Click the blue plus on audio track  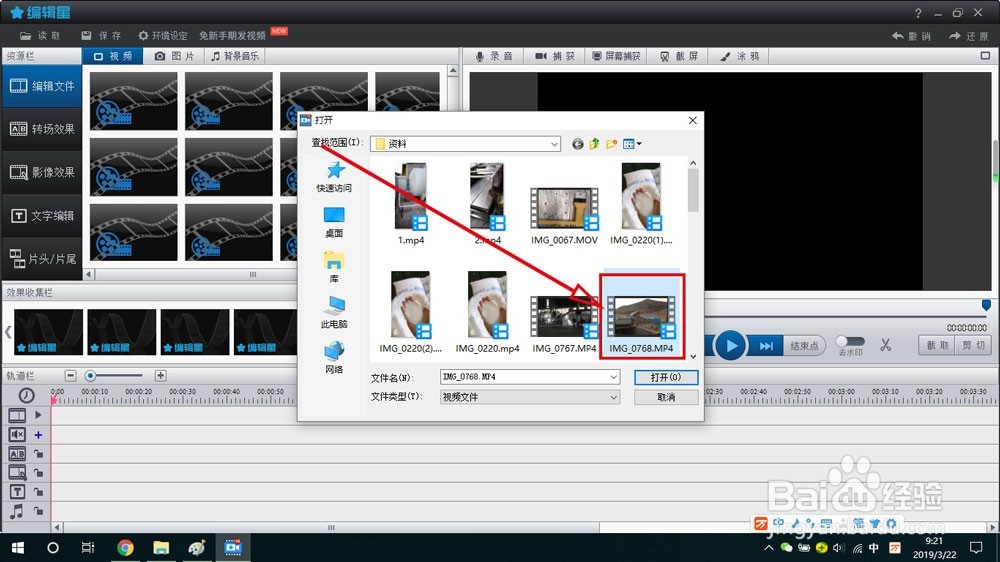[x=38, y=435]
